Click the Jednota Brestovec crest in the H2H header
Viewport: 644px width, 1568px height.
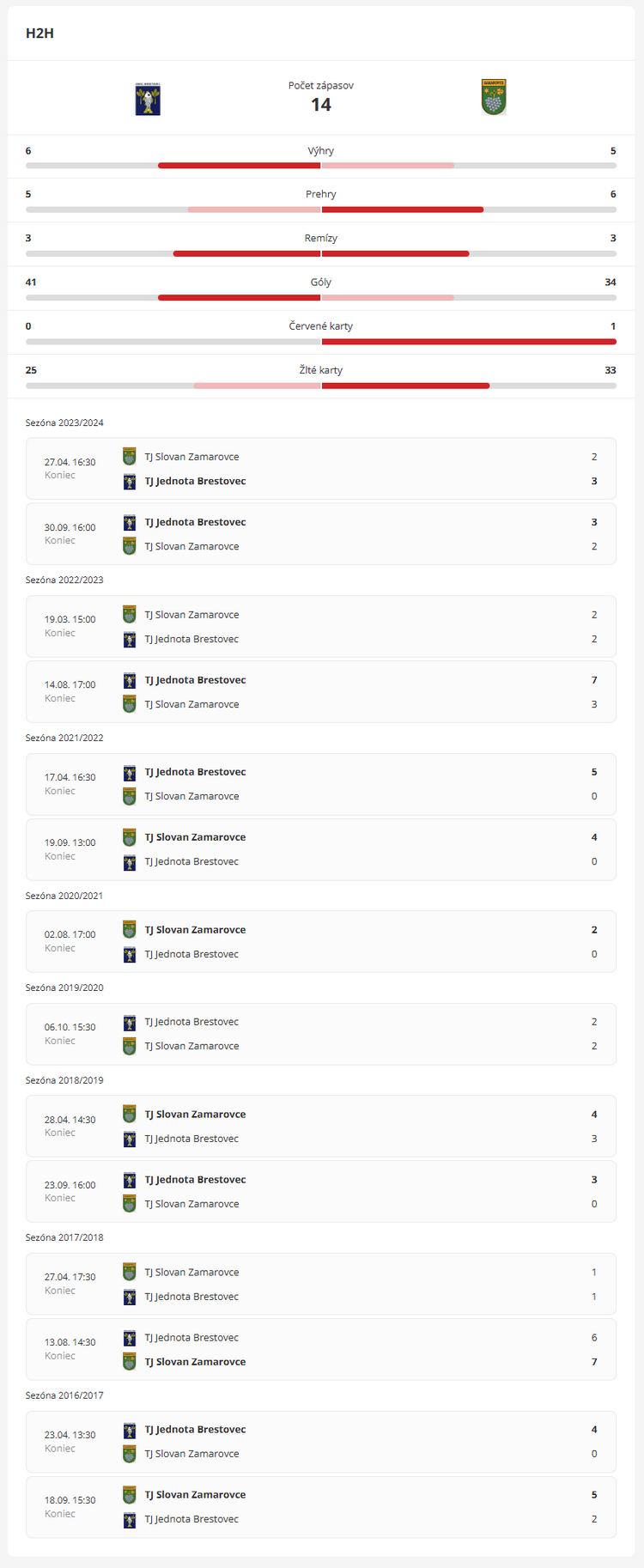click(x=148, y=99)
